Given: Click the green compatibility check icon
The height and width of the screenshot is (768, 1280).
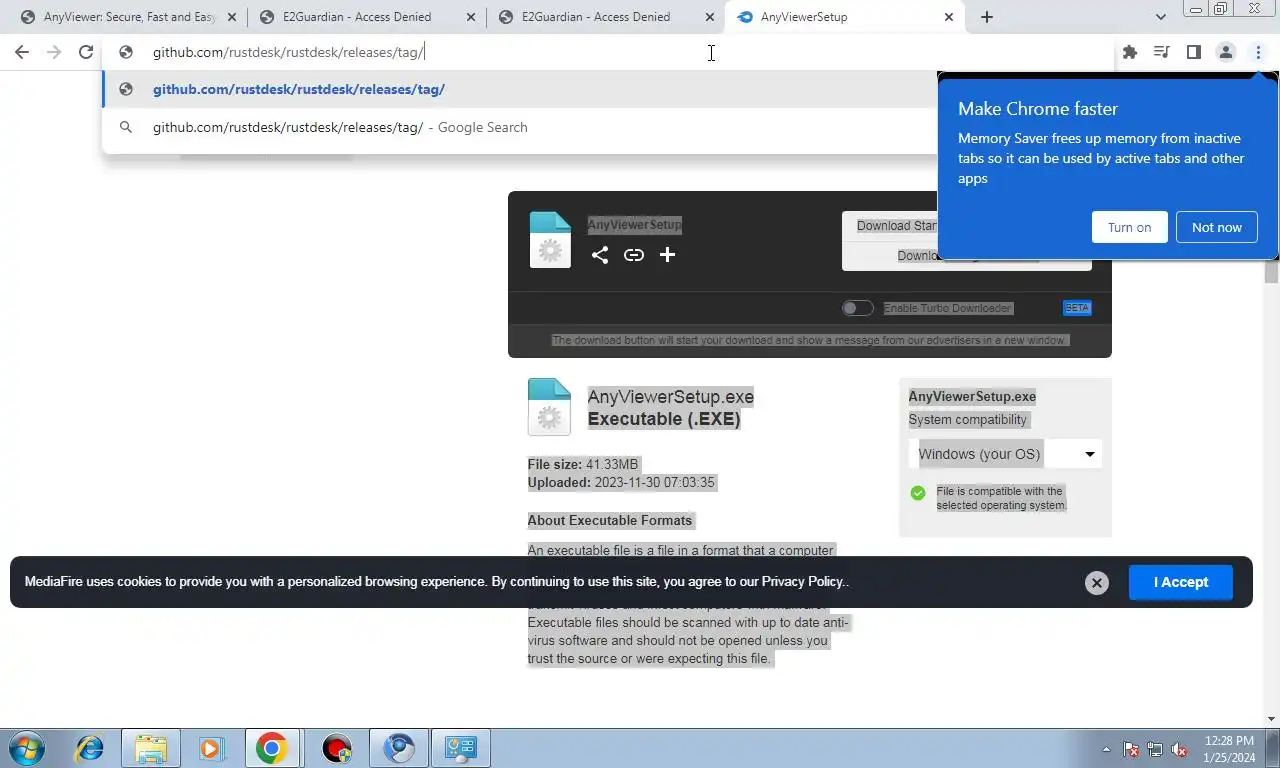Looking at the screenshot, I should [918, 493].
